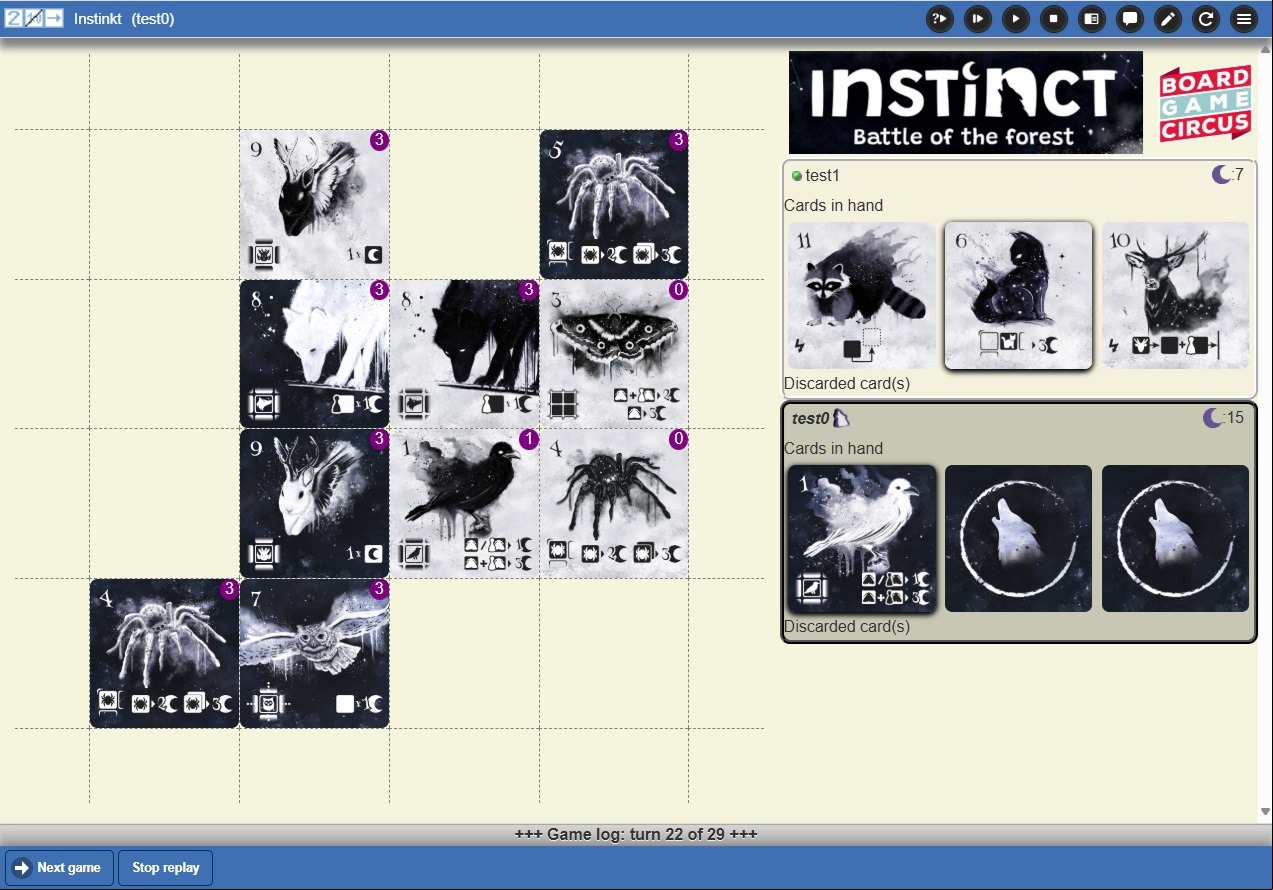1273x890 pixels.
Task: Click the Next game button
Action: click(x=59, y=868)
